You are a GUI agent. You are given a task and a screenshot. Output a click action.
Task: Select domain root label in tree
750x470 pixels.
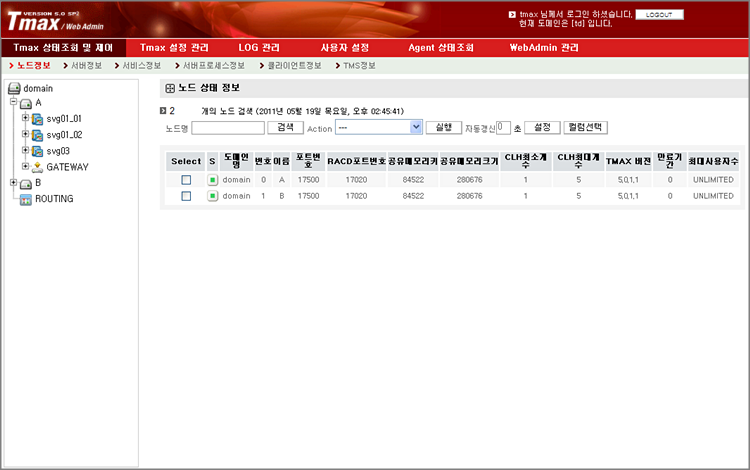point(38,88)
